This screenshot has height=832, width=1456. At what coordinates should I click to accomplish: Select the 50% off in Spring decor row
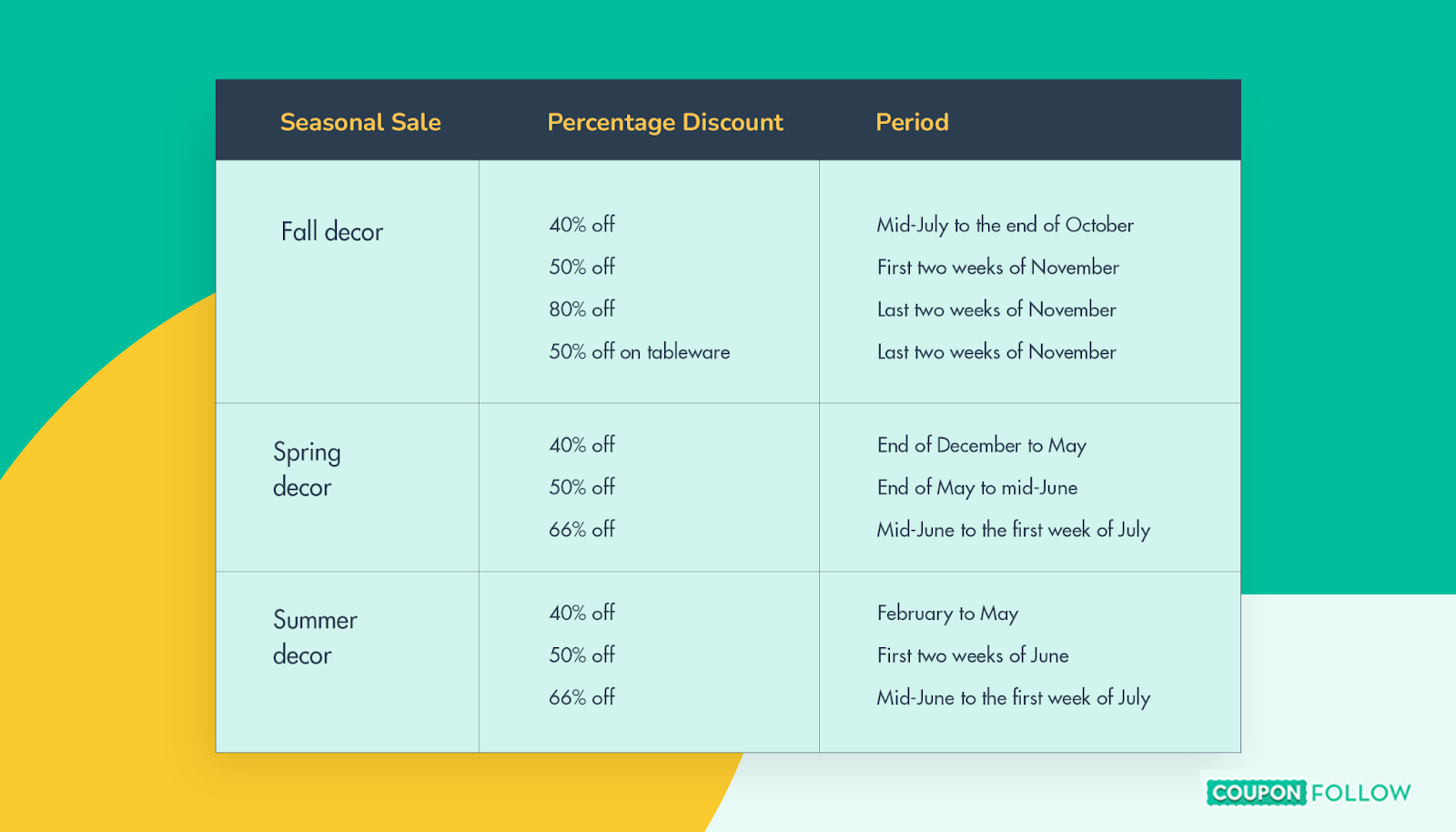point(582,488)
